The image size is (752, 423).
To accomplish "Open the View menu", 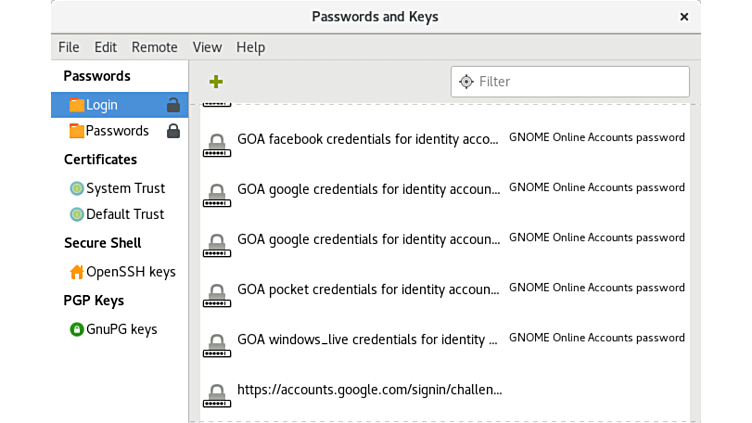I will 207,47.
